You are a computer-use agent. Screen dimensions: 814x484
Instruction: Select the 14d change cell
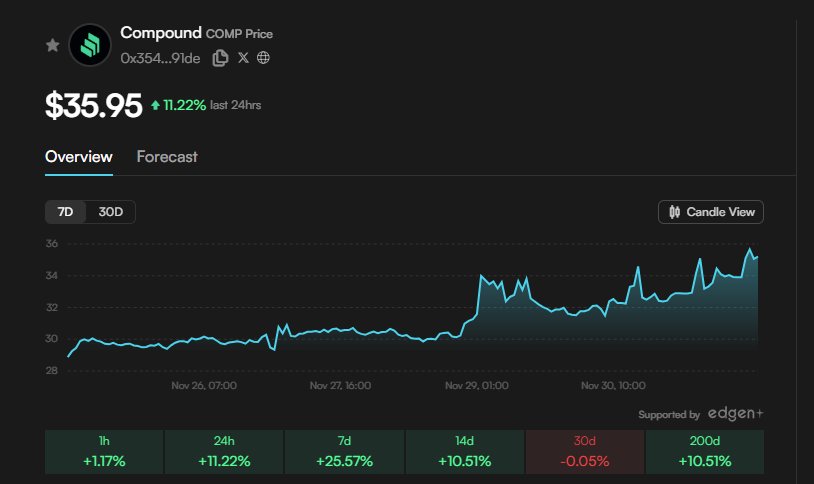click(464, 452)
